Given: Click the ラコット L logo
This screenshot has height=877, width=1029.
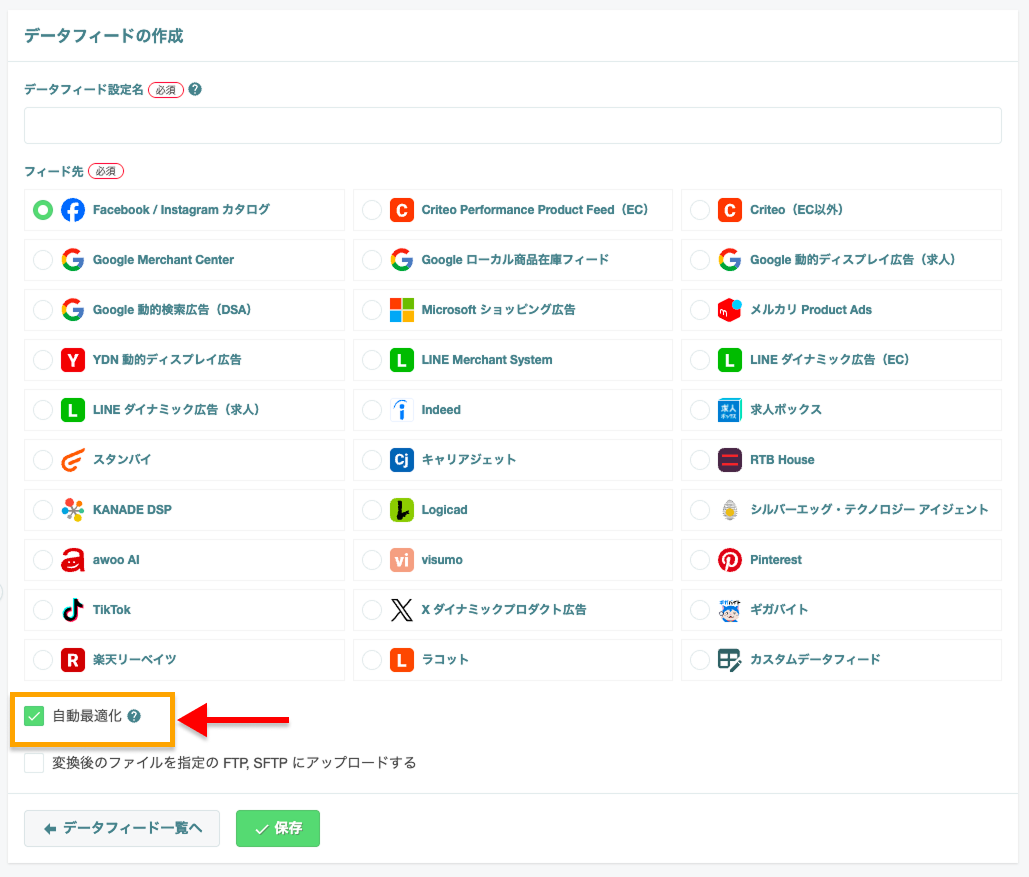Looking at the screenshot, I should (x=402, y=660).
